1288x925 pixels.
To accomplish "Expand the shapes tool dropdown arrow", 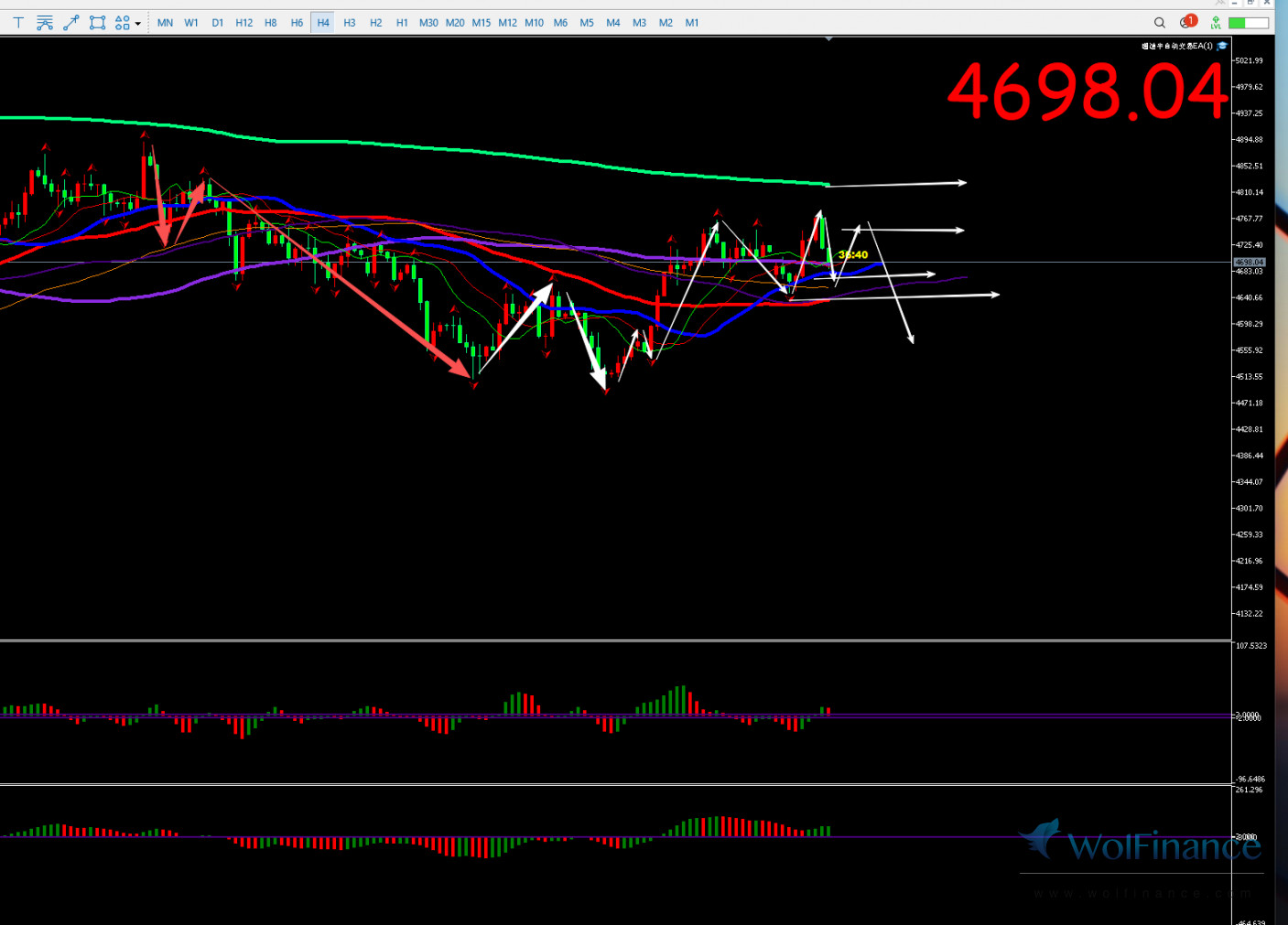I will [138, 23].
